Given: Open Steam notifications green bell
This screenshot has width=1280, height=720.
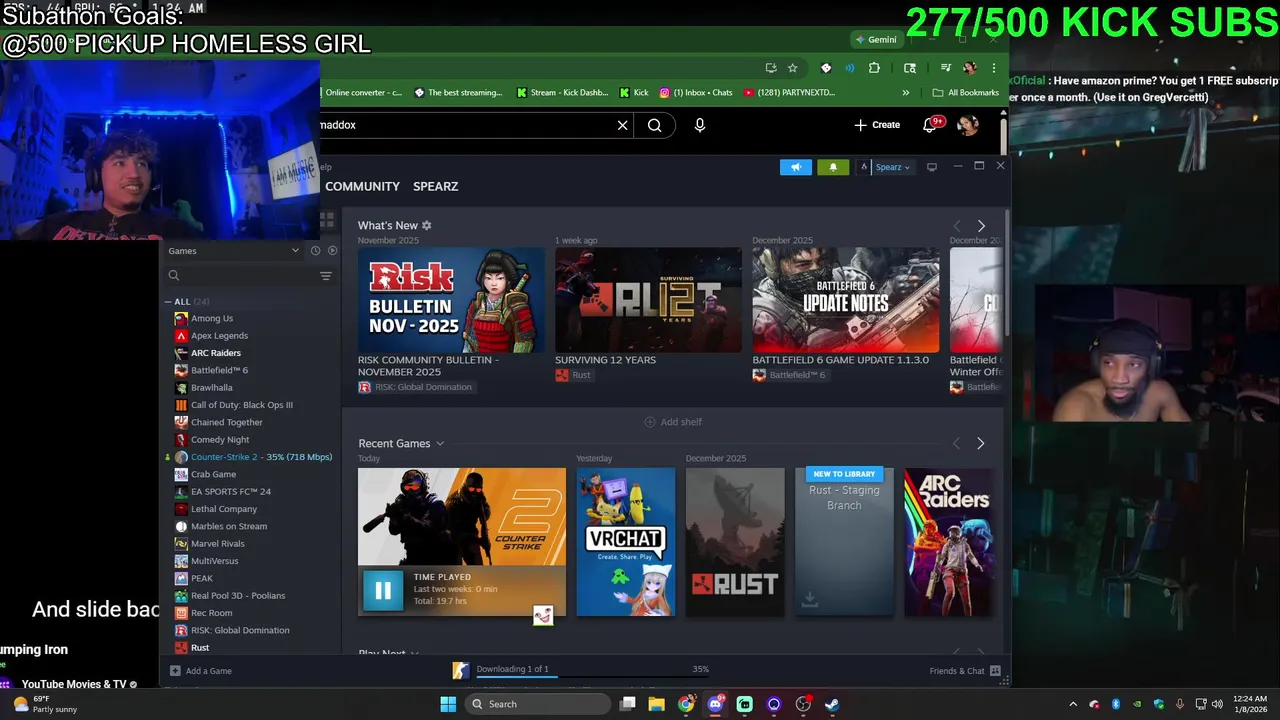Looking at the screenshot, I should coord(833,167).
